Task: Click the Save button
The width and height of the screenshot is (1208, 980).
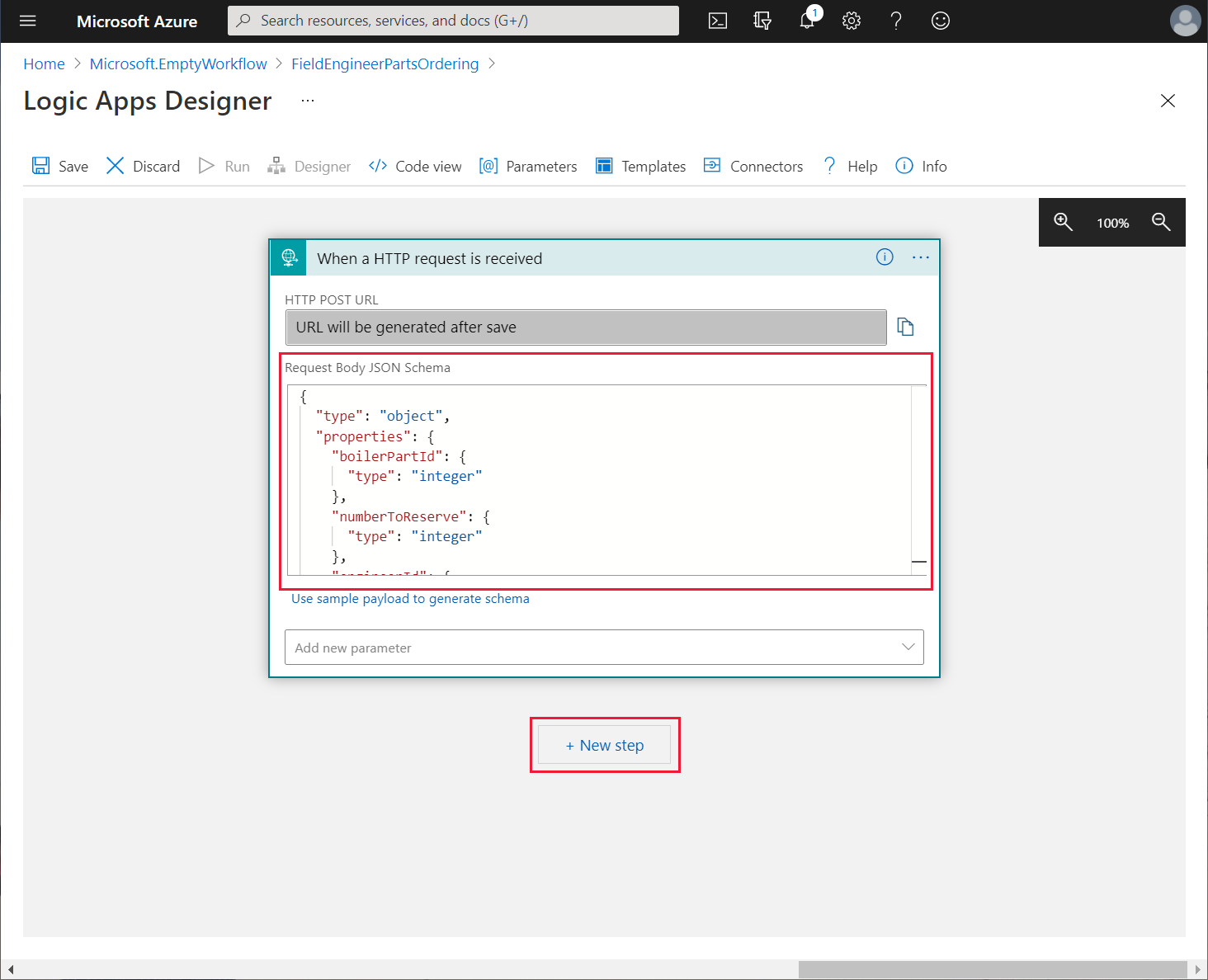Action: pyautogui.click(x=59, y=166)
